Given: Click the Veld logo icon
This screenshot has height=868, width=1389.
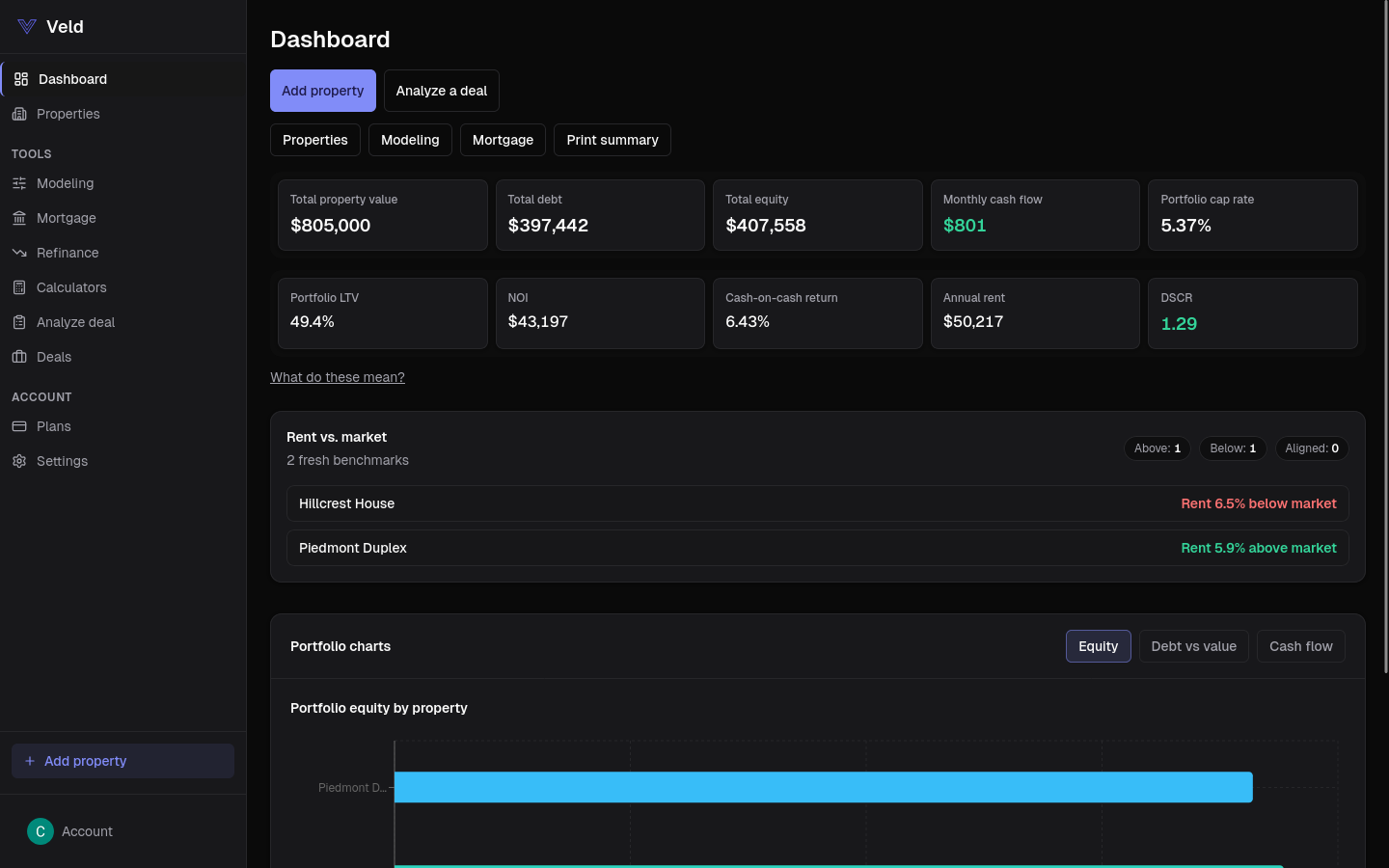Looking at the screenshot, I should 27,27.
